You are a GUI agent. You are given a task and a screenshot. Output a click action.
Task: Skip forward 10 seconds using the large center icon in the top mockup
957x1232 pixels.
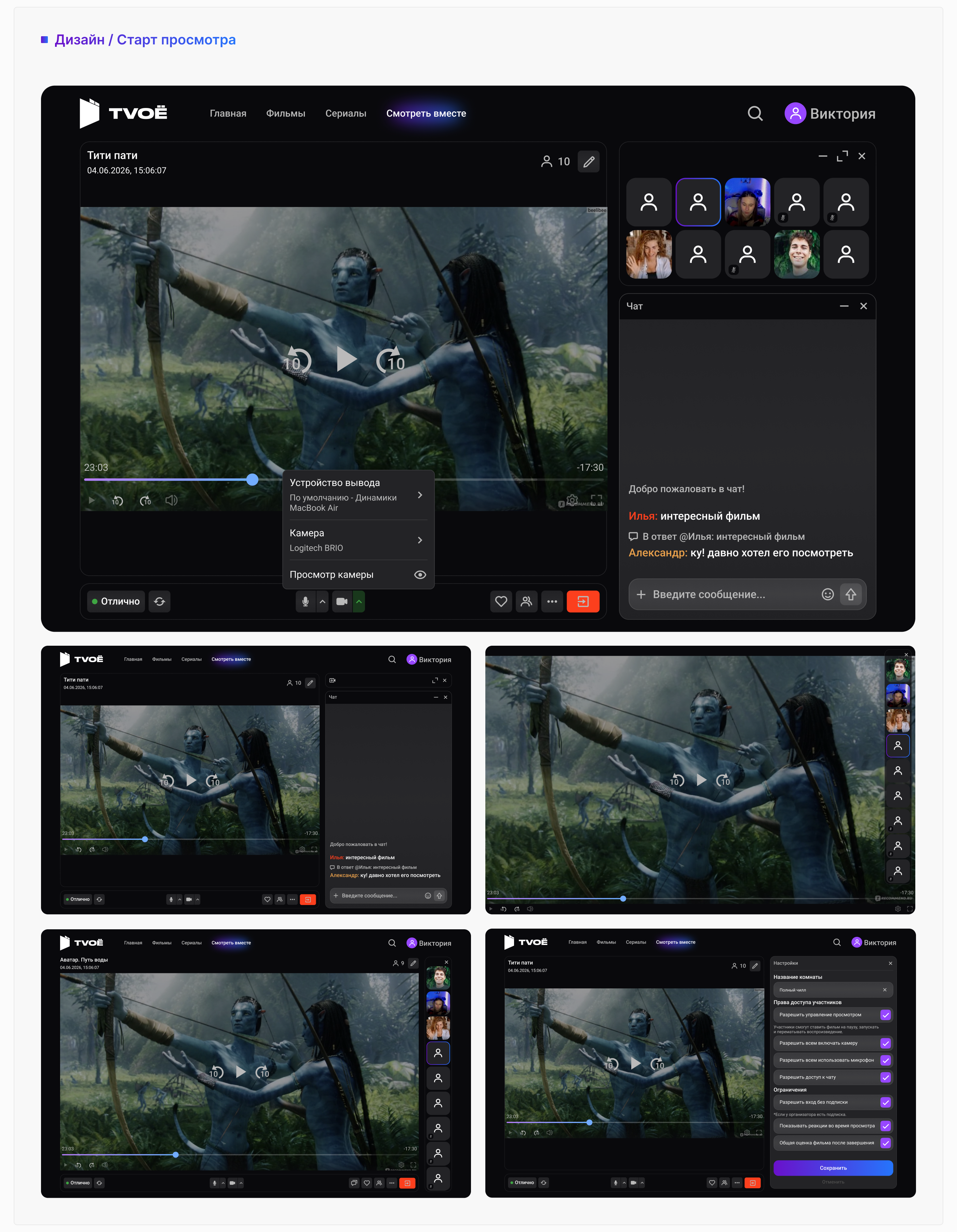pyautogui.click(x=391, y=360)
